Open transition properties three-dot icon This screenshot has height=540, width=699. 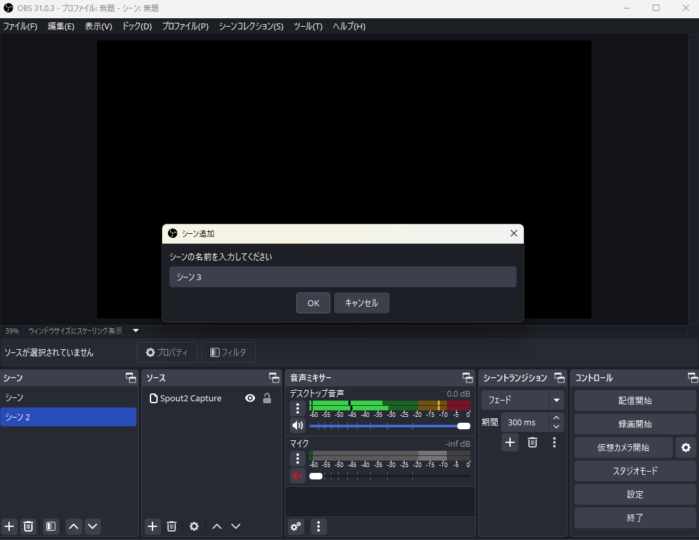[x=554, y=442]
